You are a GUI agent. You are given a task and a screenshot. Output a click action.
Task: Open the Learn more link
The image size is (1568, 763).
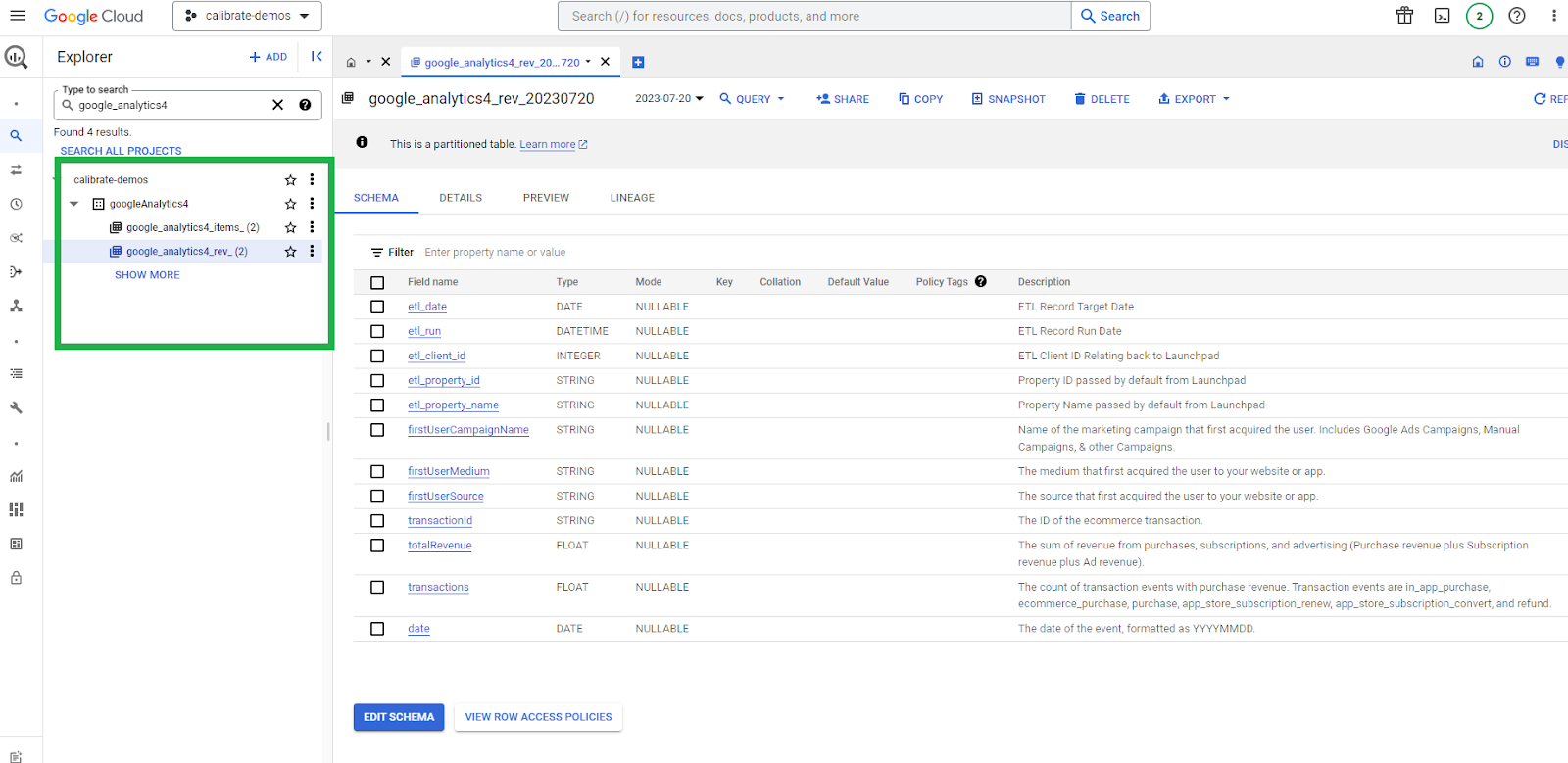pos(554,144)
